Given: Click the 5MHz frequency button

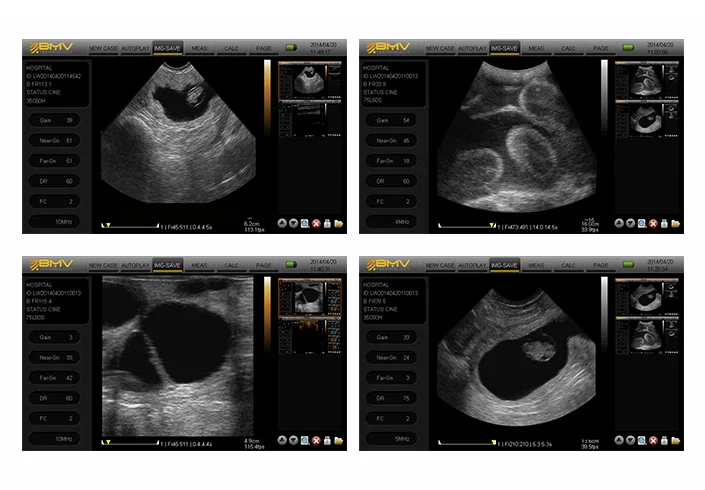Looking at the screenshot, I should pyautogui.click(x=392, y=439).
